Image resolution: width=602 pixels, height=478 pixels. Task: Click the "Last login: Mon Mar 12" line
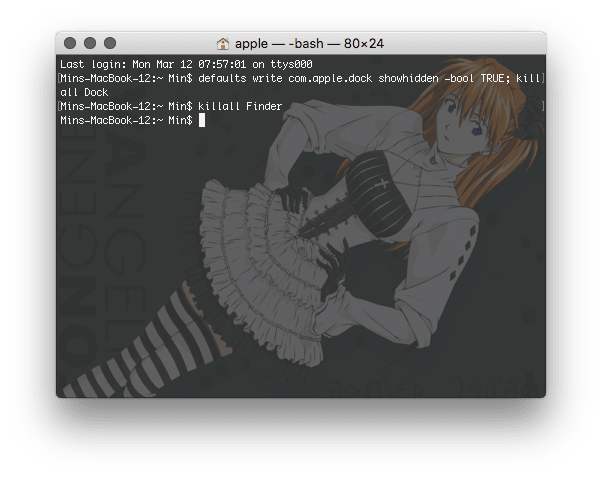pyautogui.click(x=186, y=64)
